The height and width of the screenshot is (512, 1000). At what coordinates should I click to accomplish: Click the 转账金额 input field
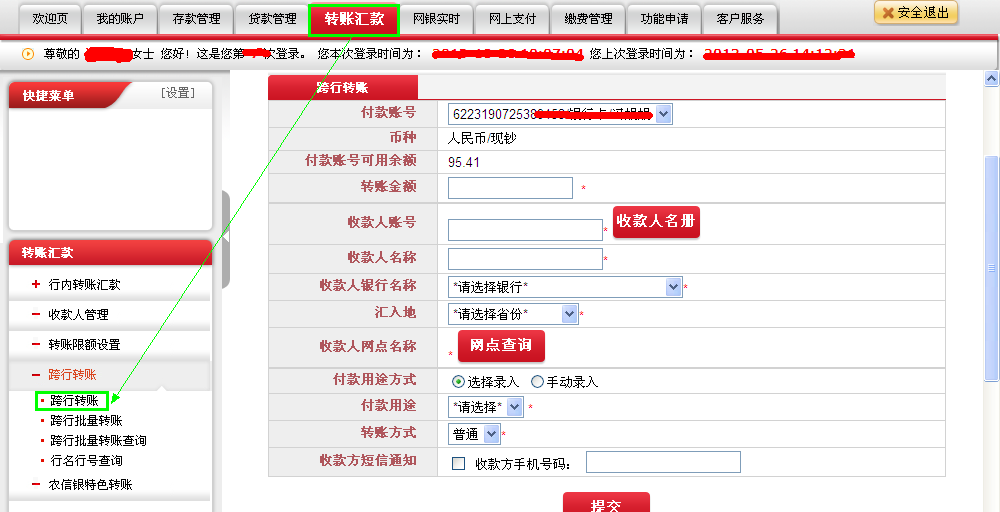(510, 187)
